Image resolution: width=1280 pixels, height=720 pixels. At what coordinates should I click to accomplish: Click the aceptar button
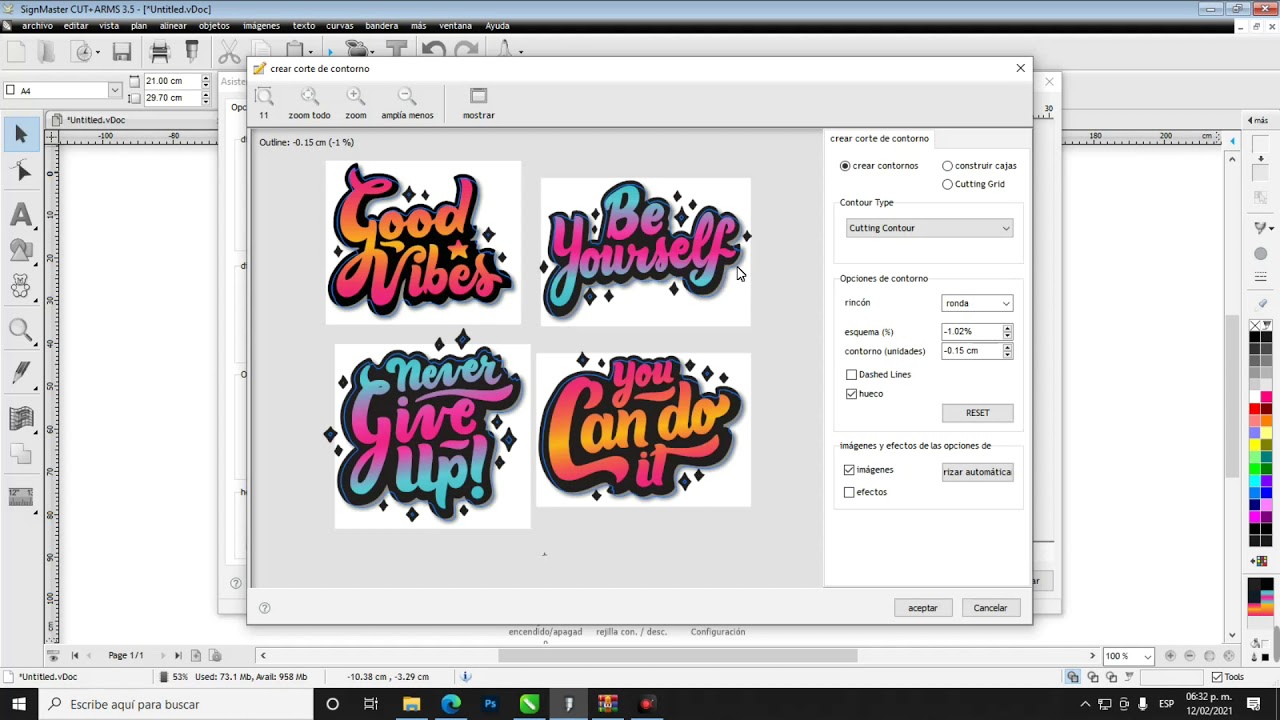click(x=923, y=608)
